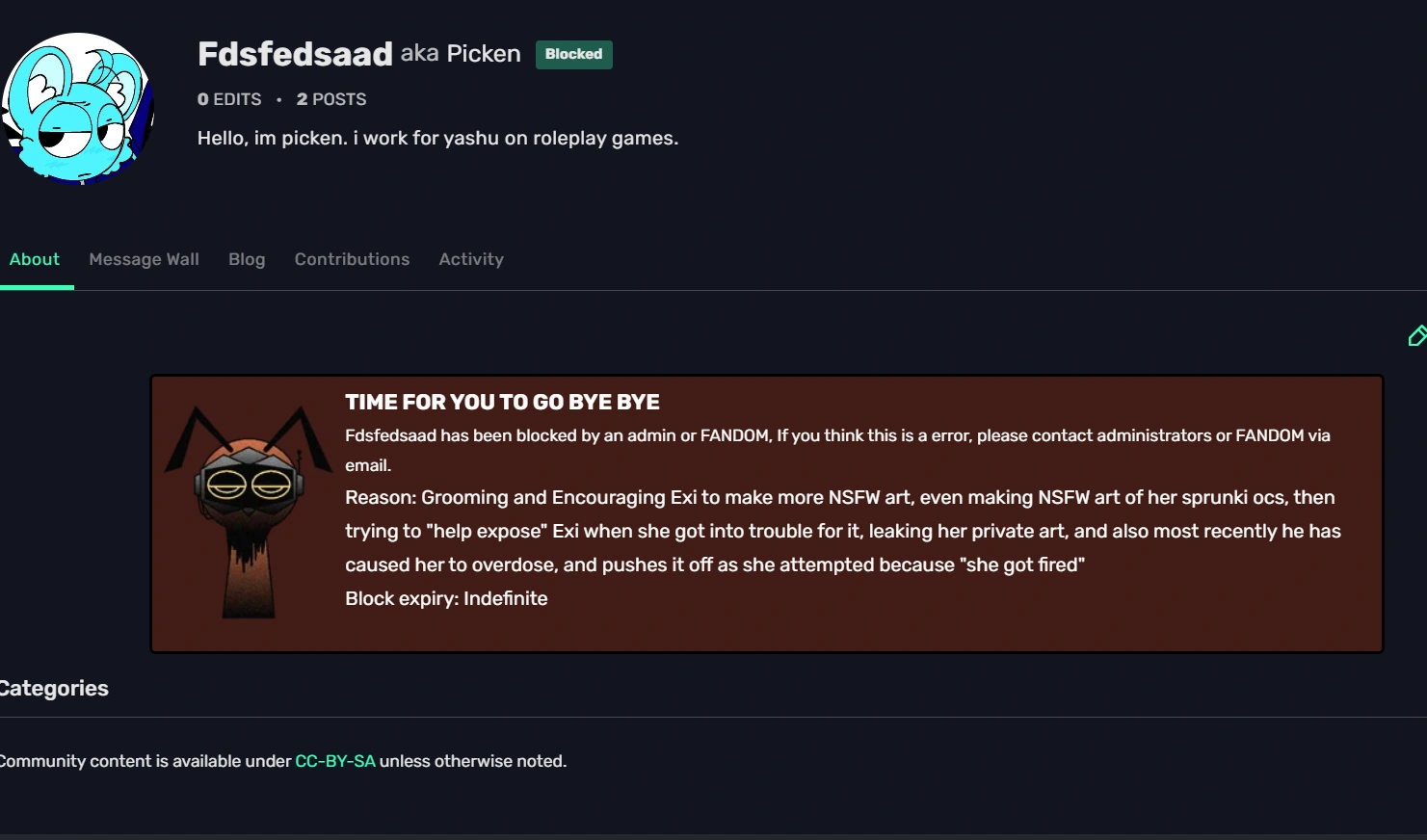Open the profile avatar image
Viewport: 1427px width, 840px height.
(x=78, y=108)
